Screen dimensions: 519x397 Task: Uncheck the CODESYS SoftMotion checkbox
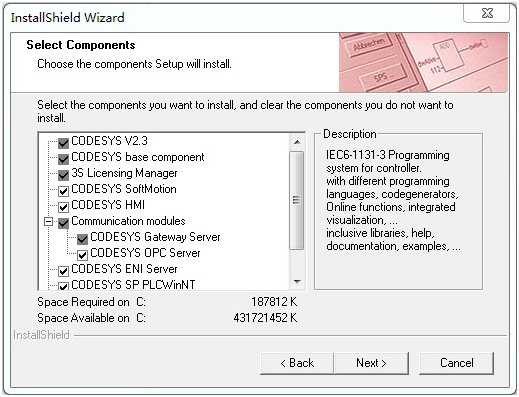pos(63,191)
